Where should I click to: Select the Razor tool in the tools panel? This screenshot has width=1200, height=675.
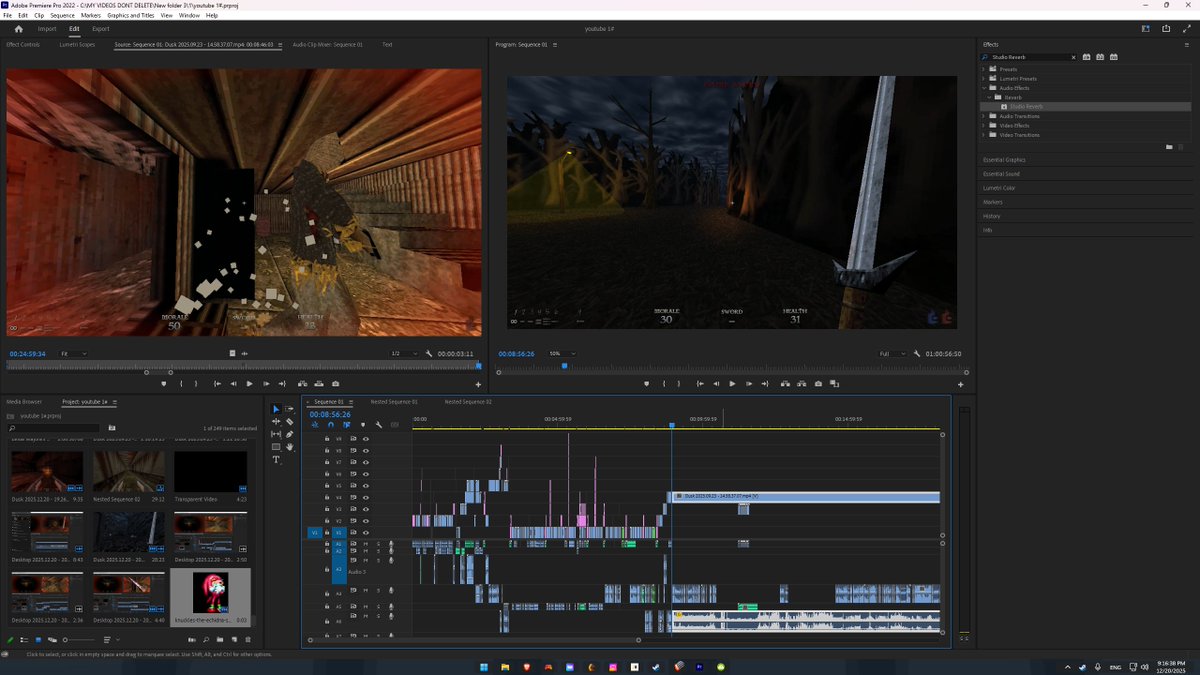(x=290, y=422)
